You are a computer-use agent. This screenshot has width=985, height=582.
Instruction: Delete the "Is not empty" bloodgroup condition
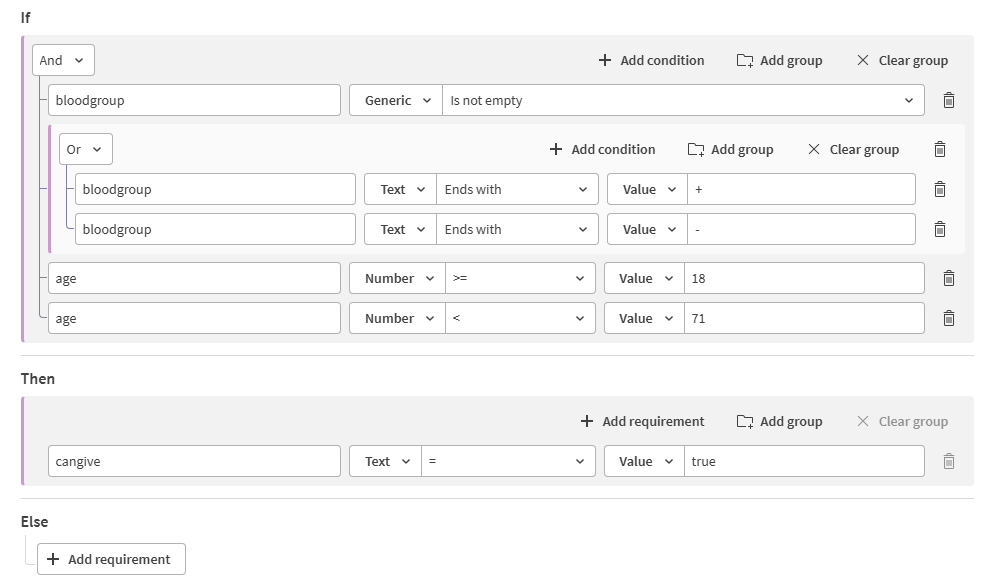coord(948,99)
